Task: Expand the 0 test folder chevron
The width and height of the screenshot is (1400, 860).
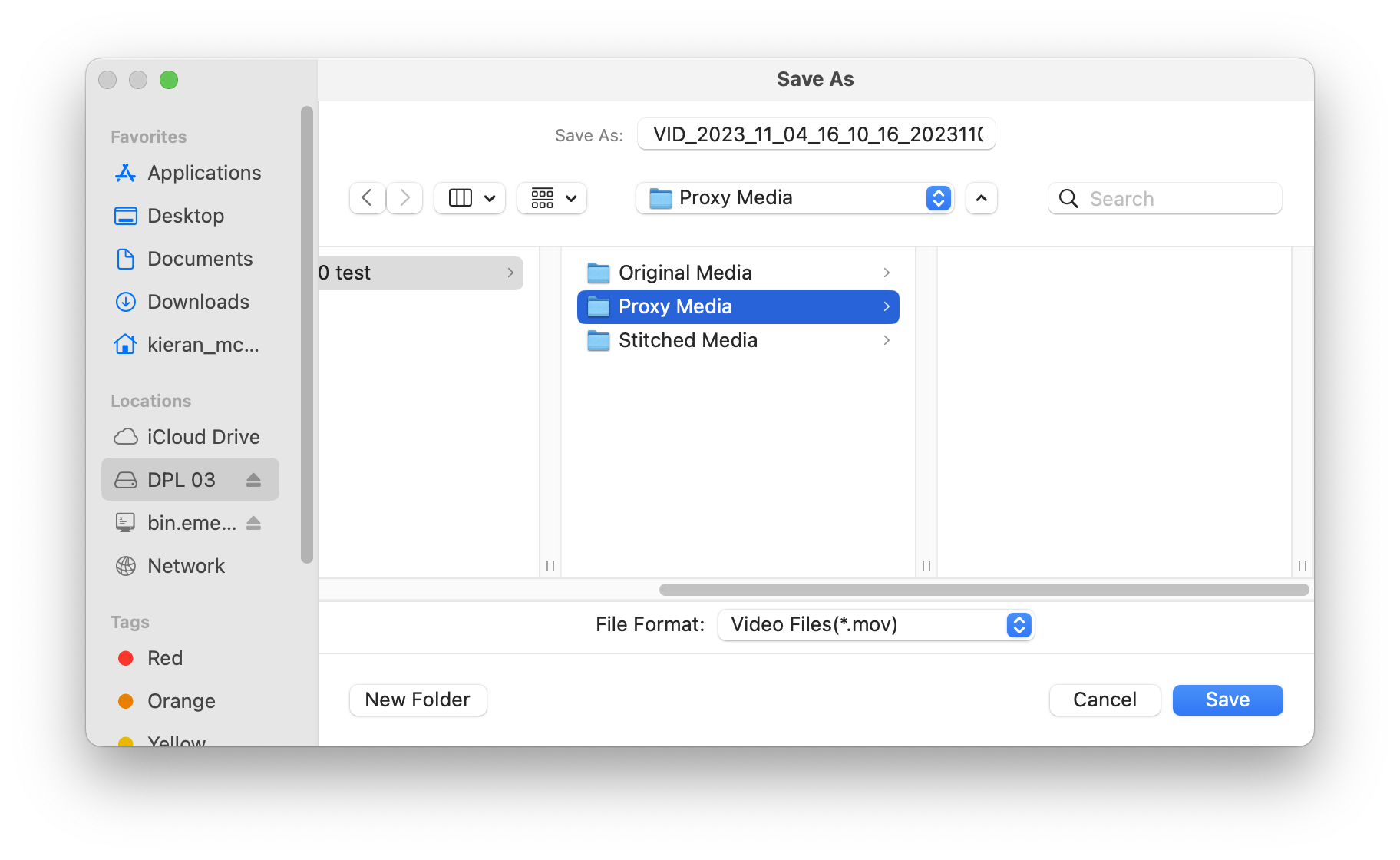Action: [x=510, y=273]
